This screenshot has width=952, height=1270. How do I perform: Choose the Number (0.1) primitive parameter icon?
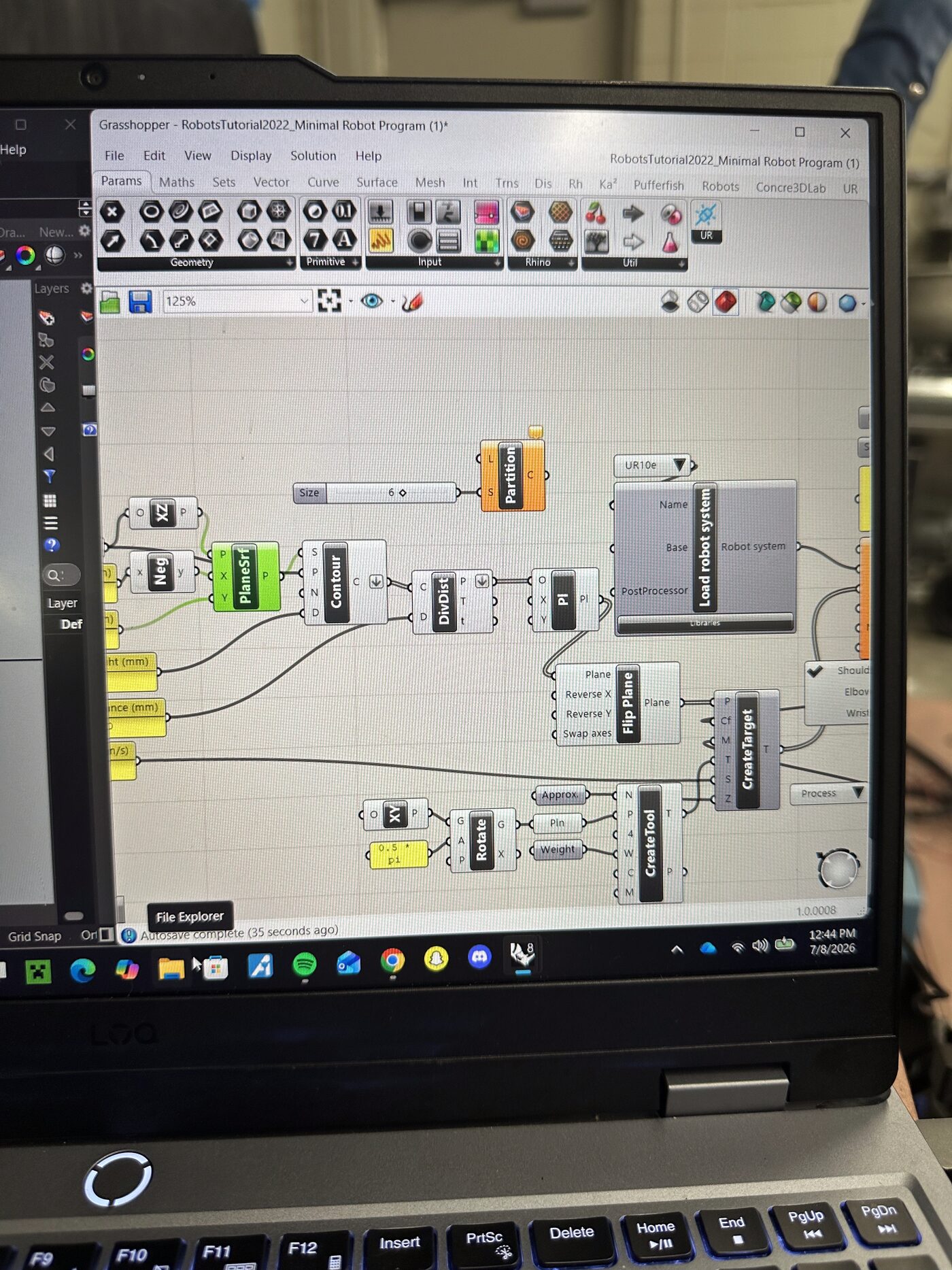(344, 211)
